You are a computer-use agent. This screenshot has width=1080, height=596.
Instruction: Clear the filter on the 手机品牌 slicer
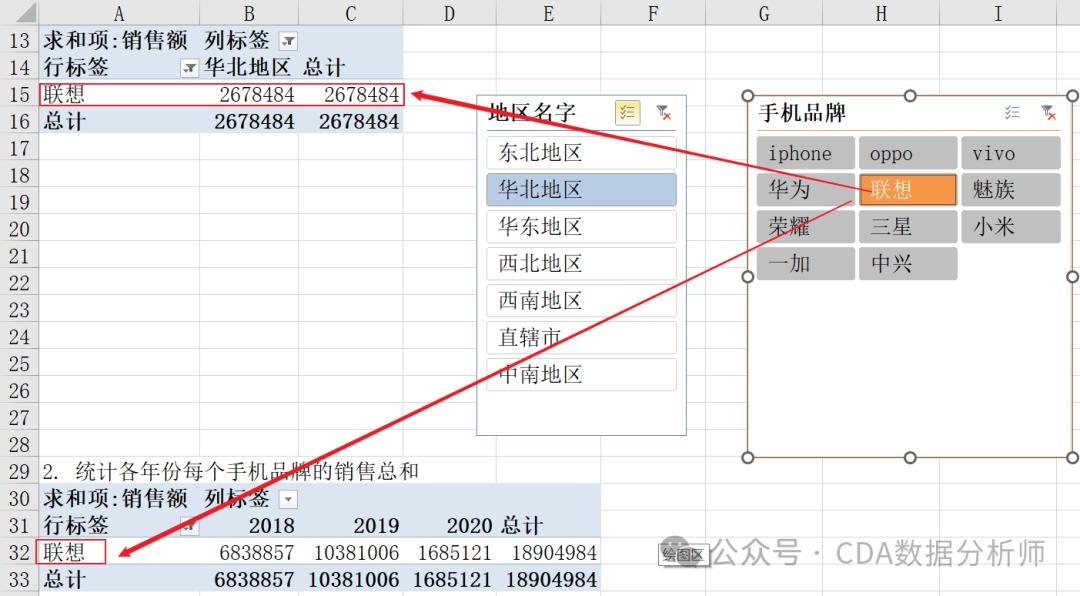pos(1049,114)
